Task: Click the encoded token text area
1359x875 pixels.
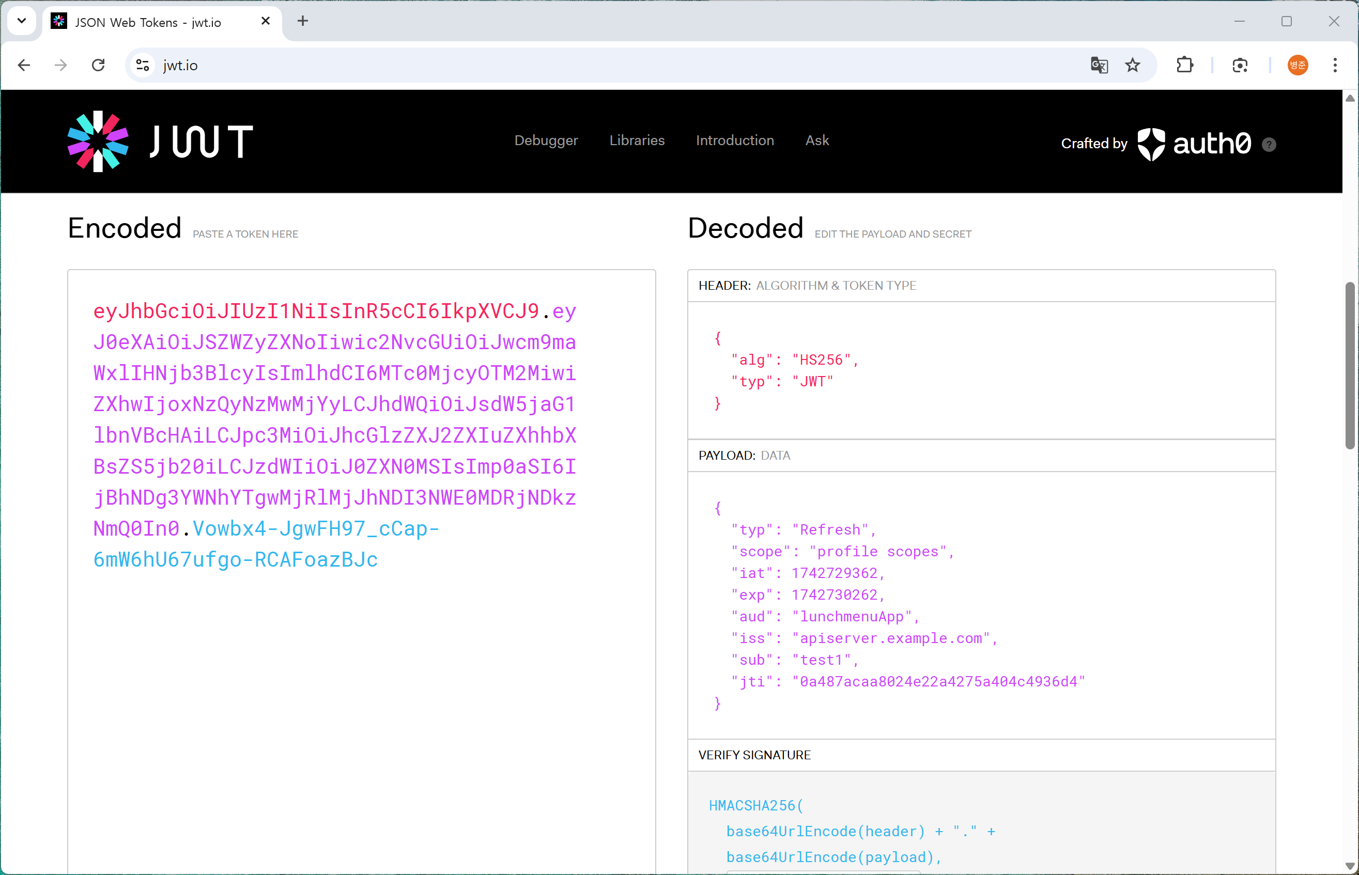Action: tap(362, 572)
